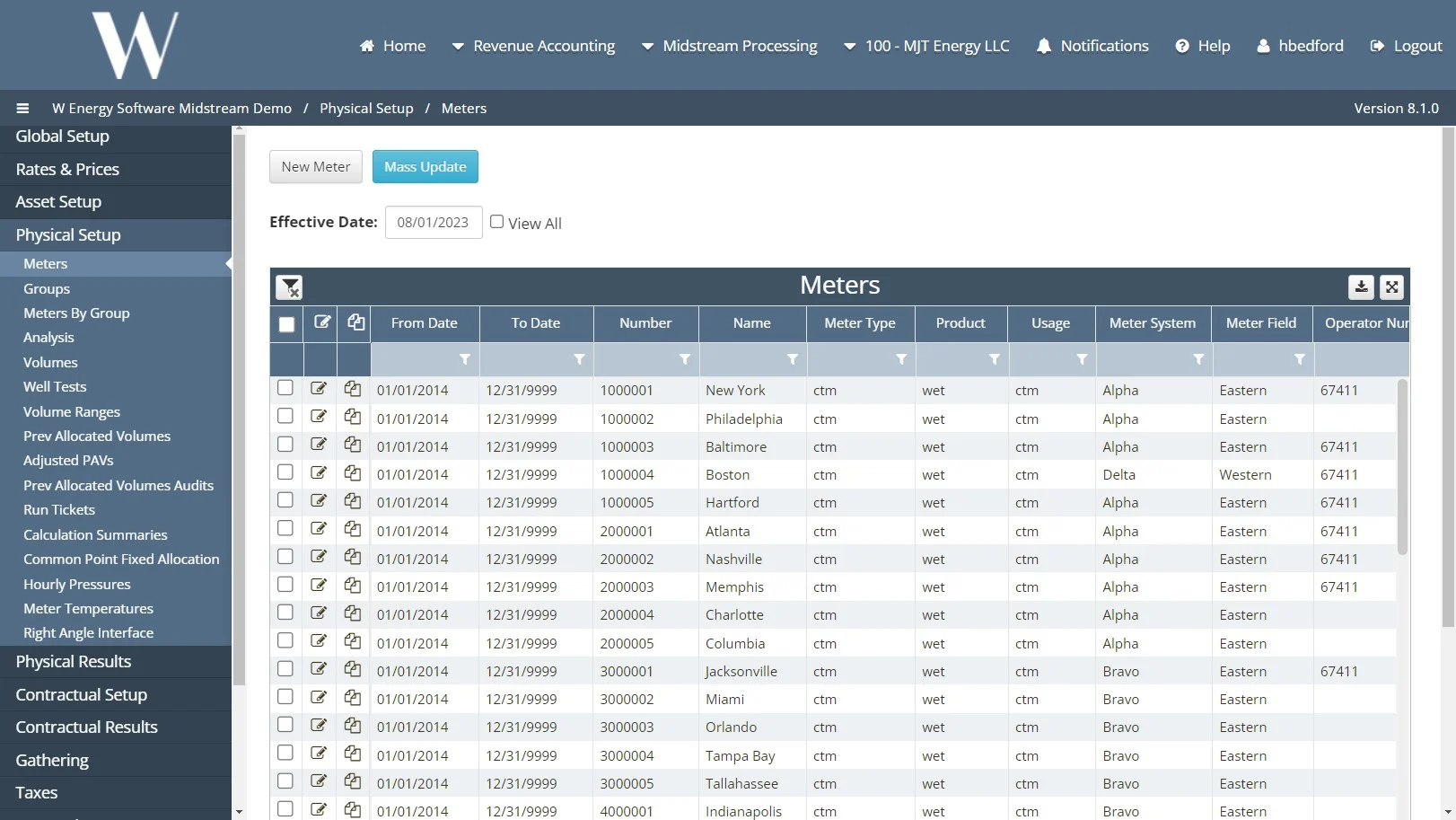Copy the Philadelphia meter record
1456x820 pixels.
(x=353, y=416)
